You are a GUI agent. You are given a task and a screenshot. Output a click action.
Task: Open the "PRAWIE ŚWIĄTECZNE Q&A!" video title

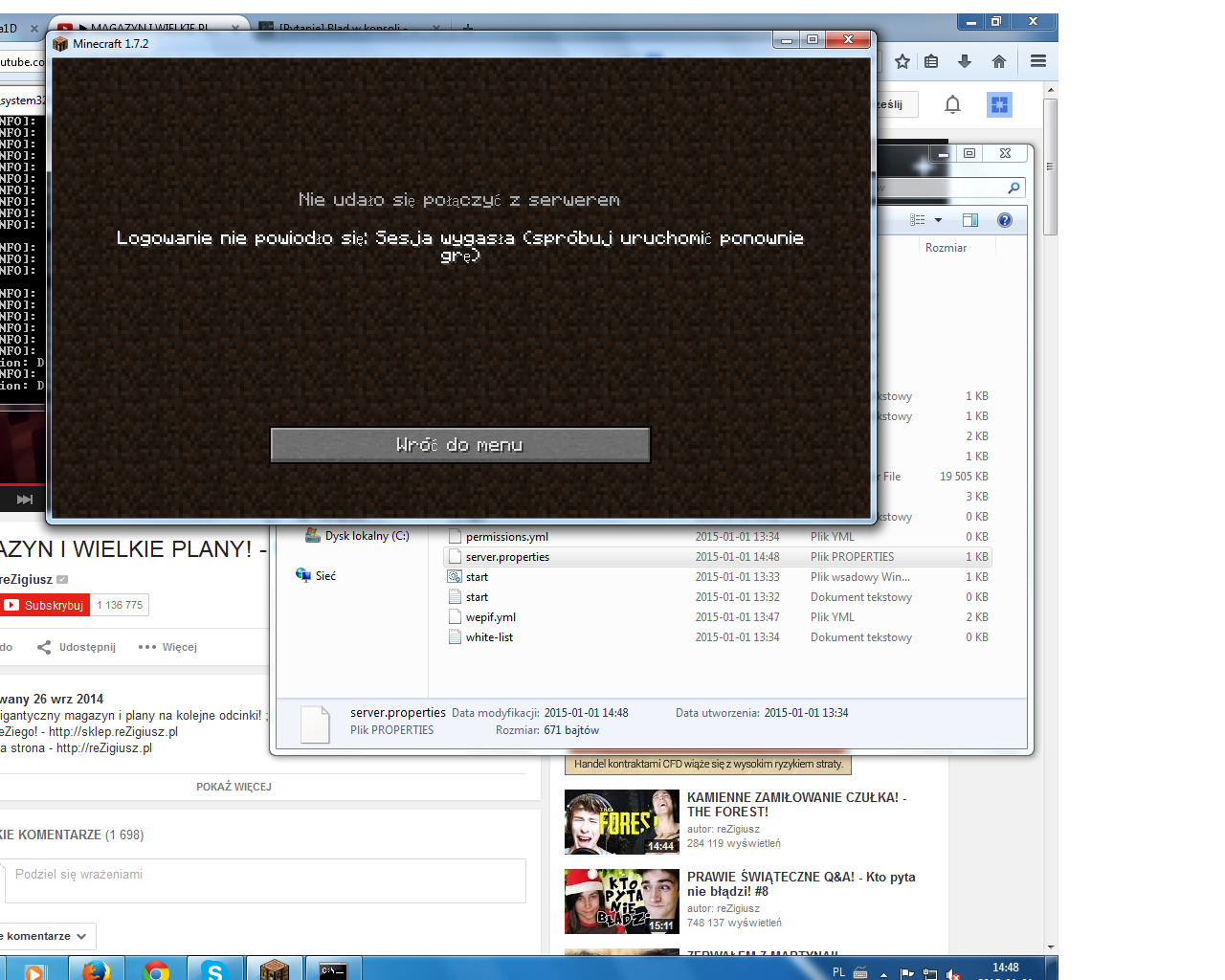801,883
